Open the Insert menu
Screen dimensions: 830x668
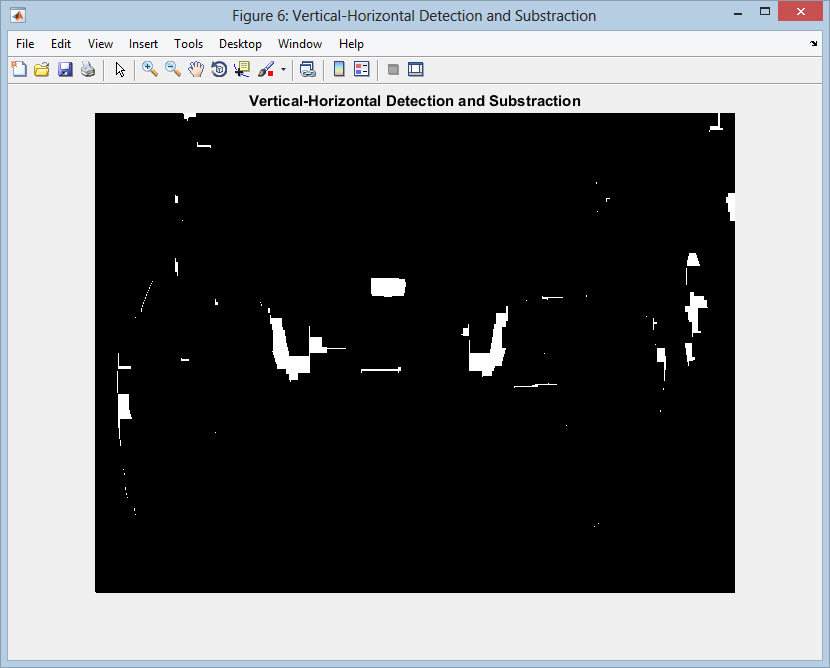(143, 44)
